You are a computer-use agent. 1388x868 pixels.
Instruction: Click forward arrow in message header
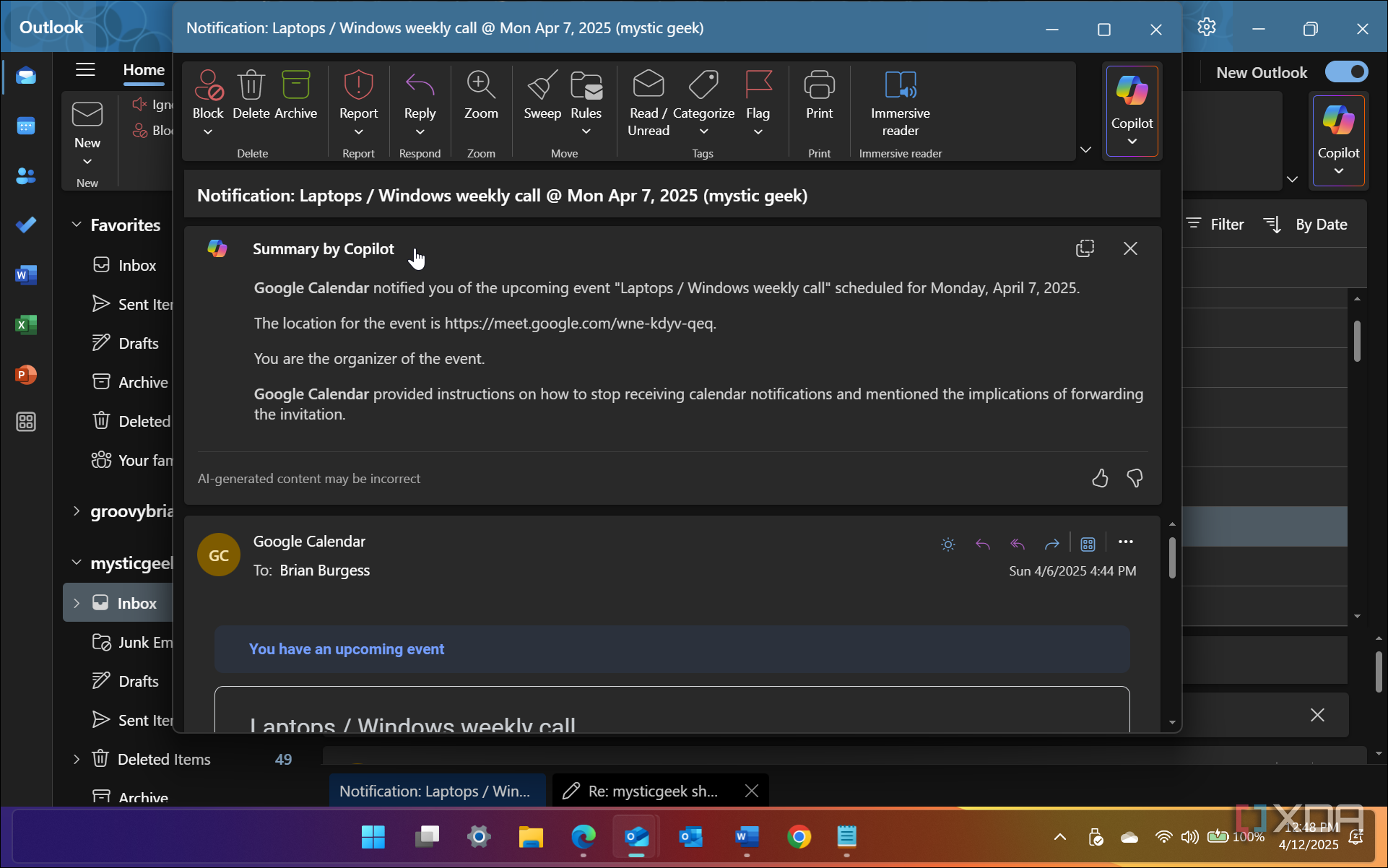(x=1051, y=544)
